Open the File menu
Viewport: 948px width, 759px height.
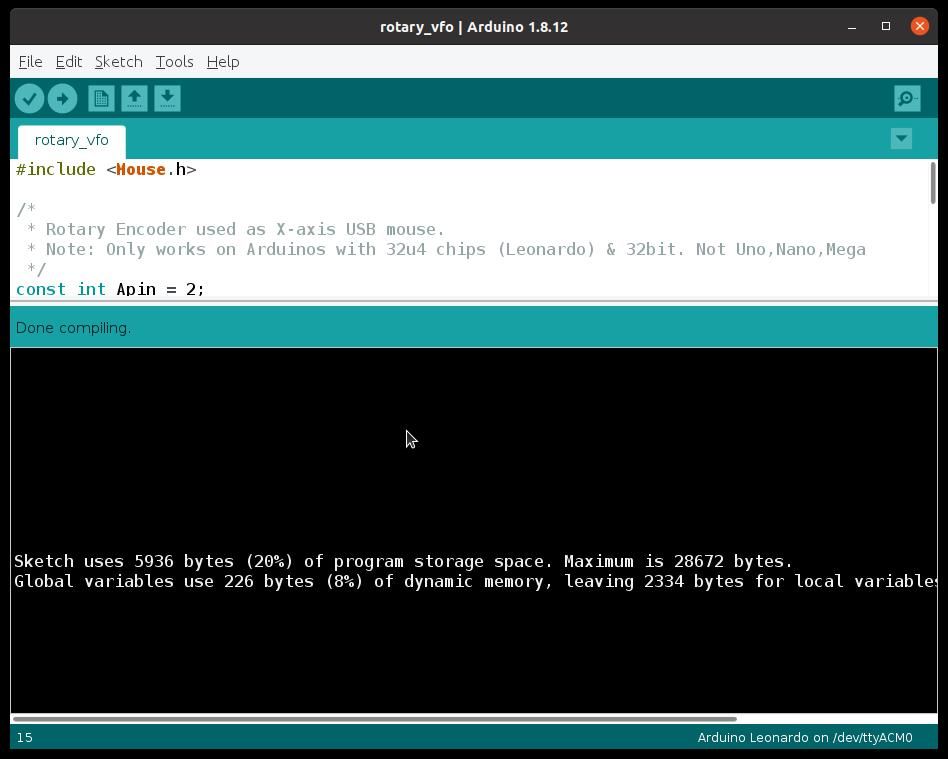click(30, 62)
